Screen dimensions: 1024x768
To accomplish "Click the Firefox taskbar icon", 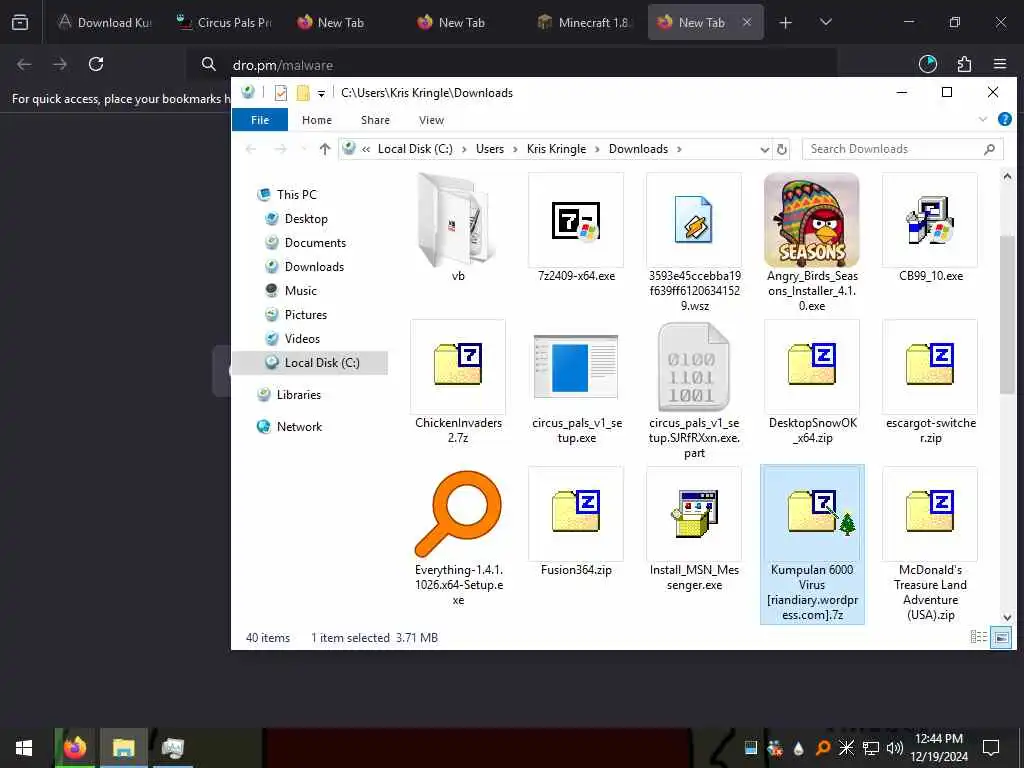I will [x=74, y=748].
